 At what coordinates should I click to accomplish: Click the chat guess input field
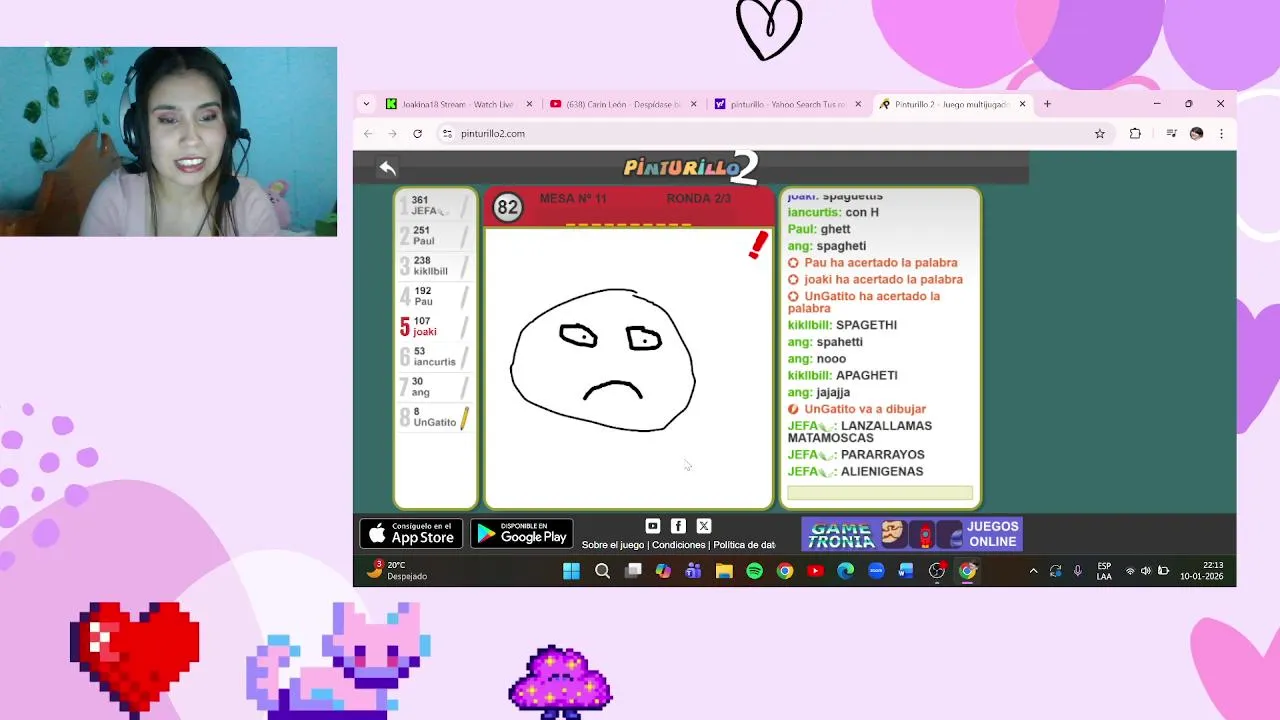click(x=880, y=493)
